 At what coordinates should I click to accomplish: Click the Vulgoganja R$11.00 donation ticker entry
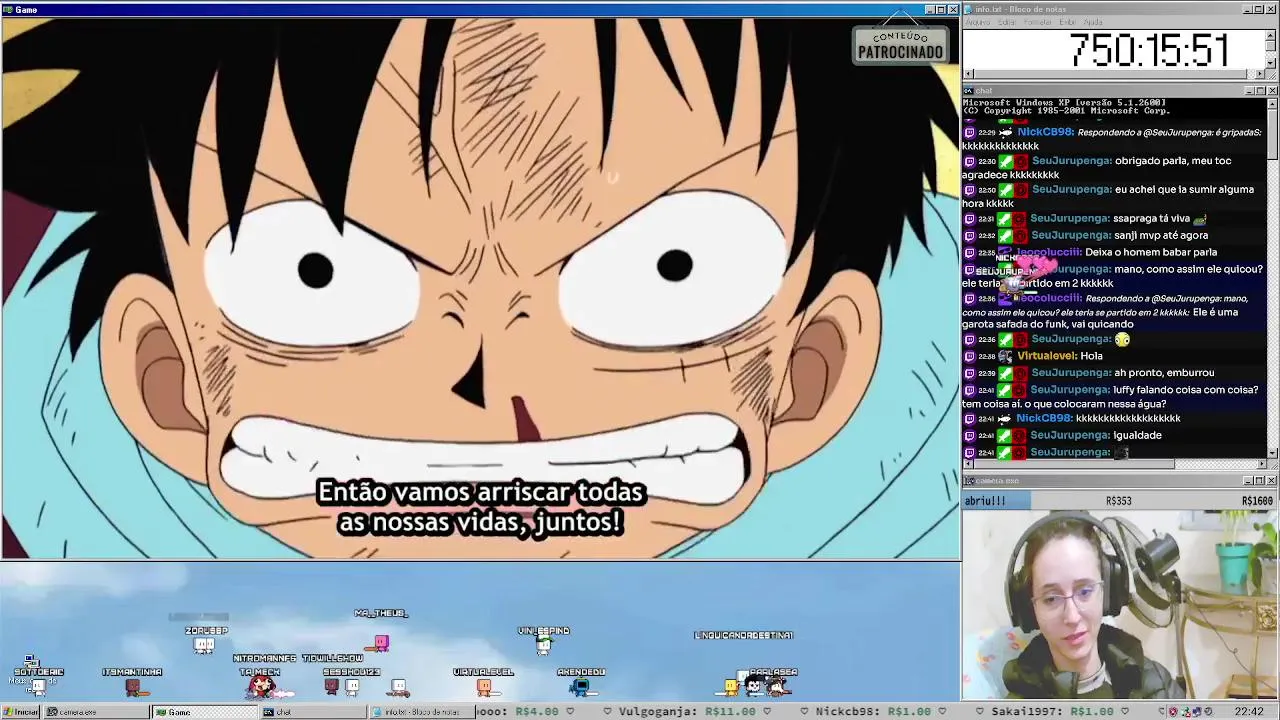pos(687,712)
